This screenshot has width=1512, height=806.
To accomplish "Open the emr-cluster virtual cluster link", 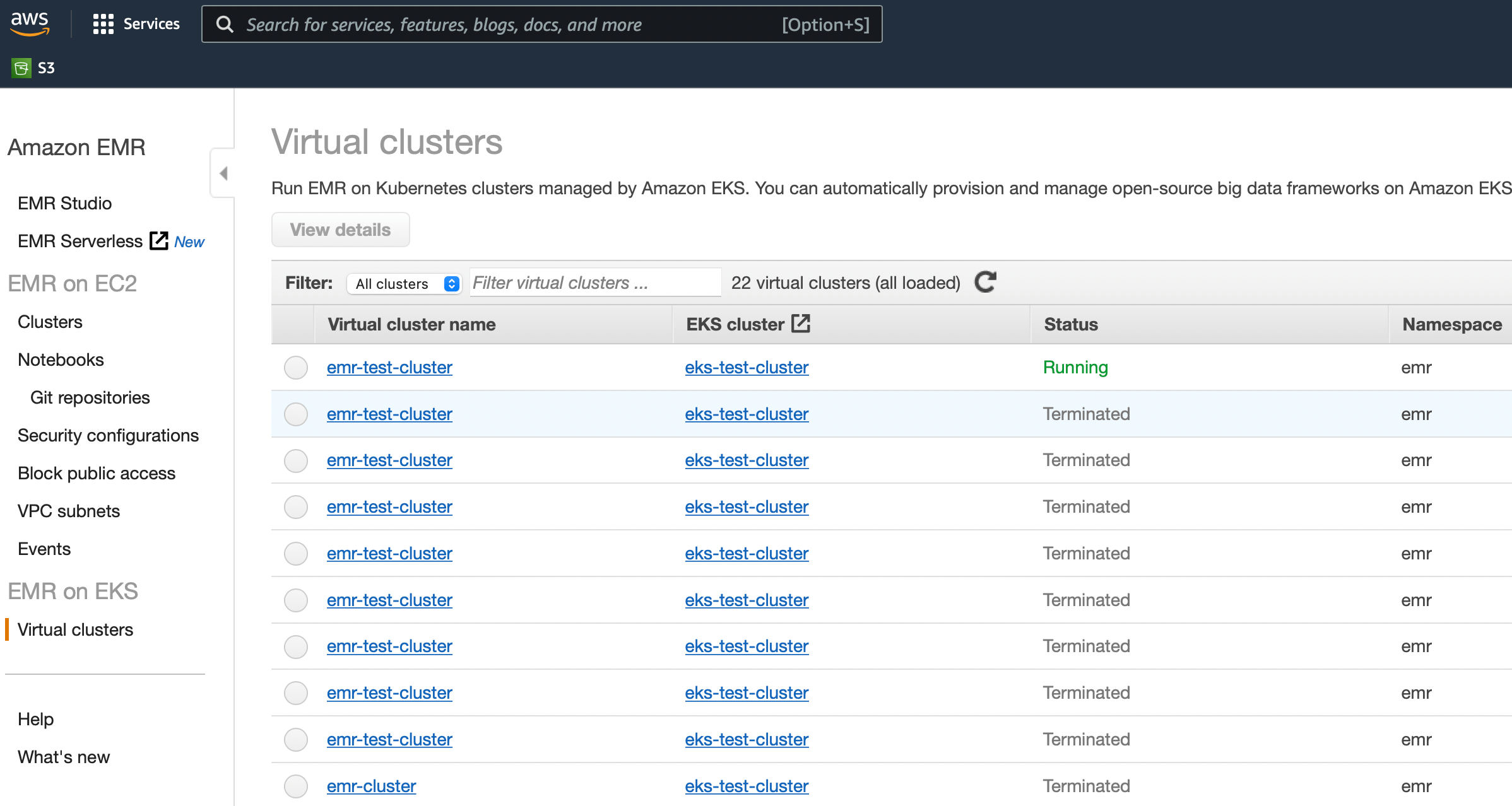I will tap(371, 786).
